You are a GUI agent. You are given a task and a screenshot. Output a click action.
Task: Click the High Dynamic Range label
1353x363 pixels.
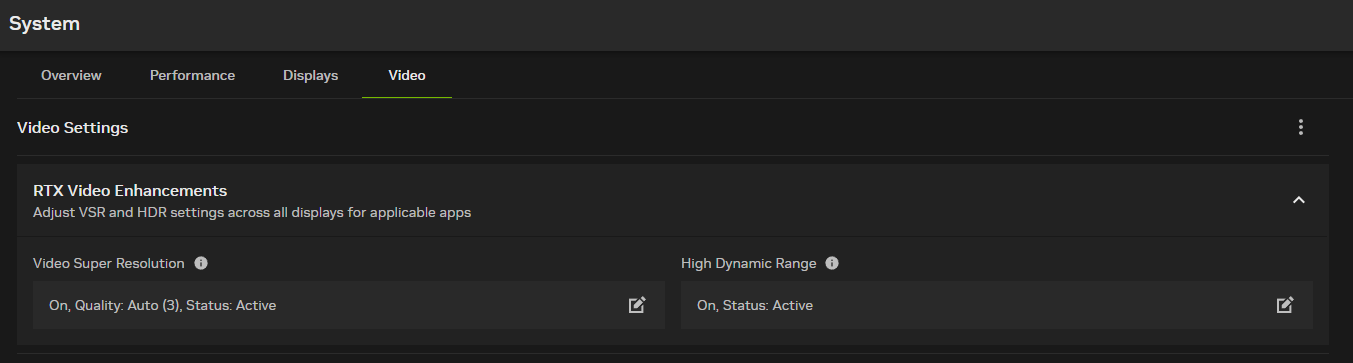tap(749, 263)
